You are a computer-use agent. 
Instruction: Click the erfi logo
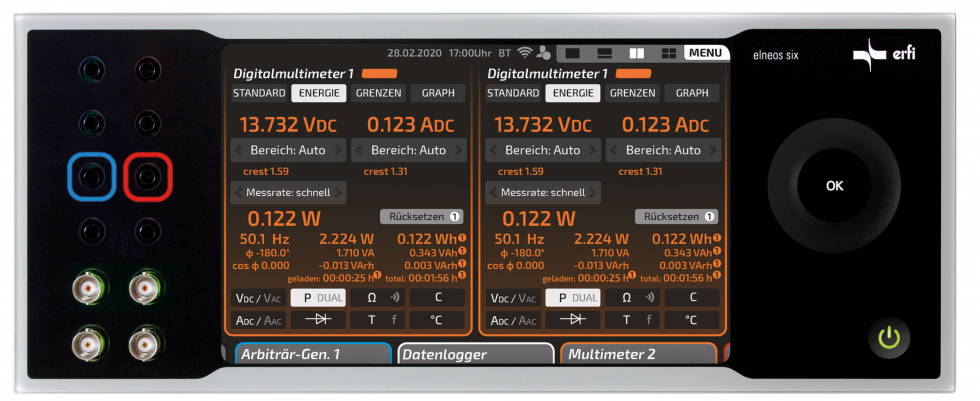pos(884,54)
